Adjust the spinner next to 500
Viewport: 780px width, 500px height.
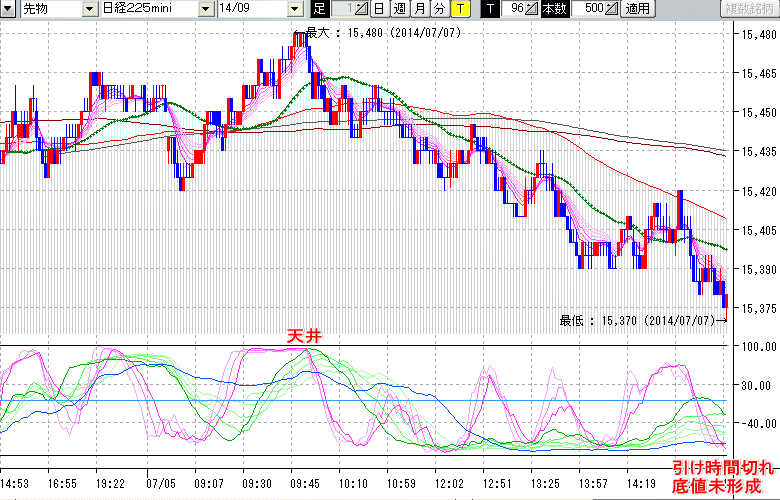pyautogui.click(x=611, y=9)
